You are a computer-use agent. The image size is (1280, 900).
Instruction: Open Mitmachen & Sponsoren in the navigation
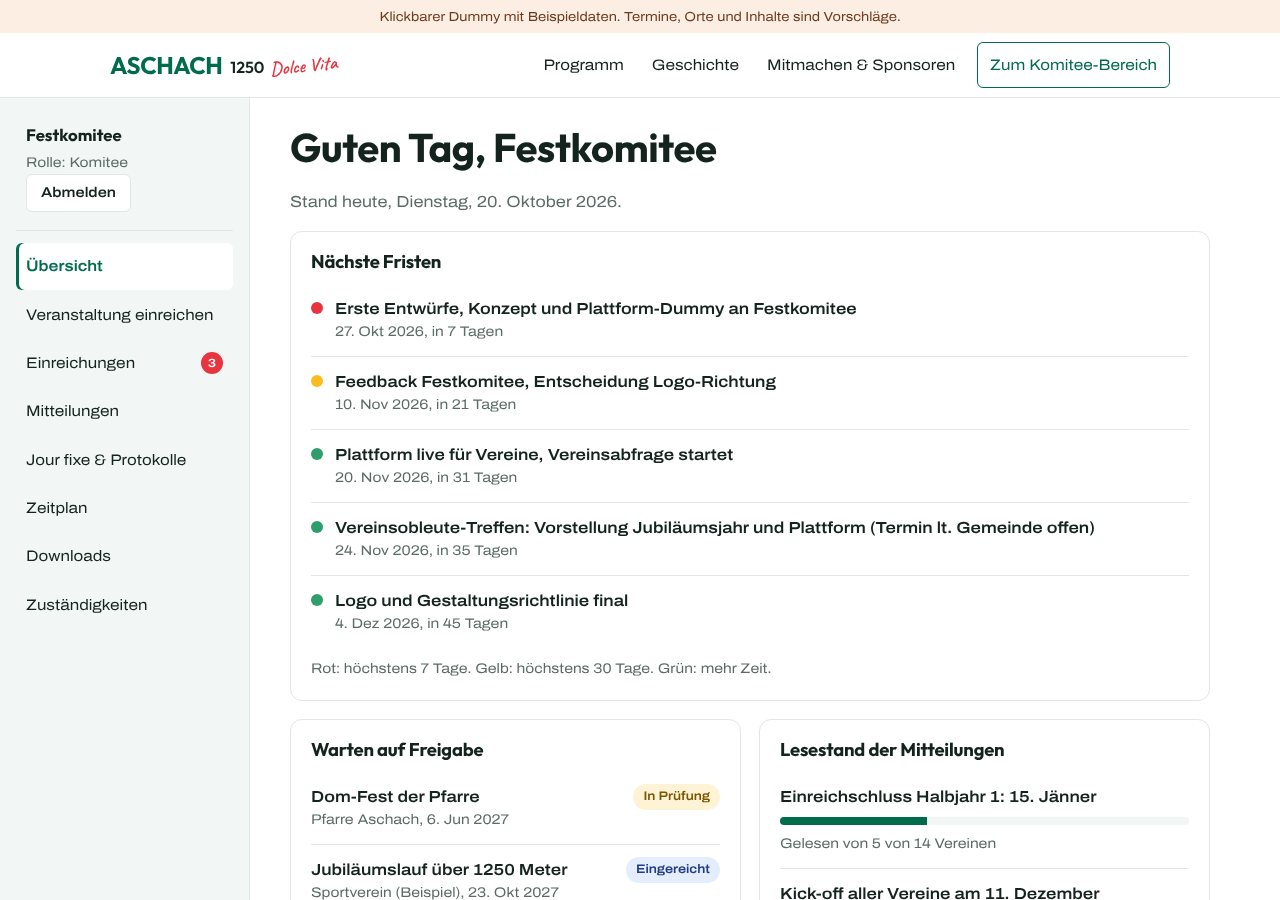[x=861, y=65]
